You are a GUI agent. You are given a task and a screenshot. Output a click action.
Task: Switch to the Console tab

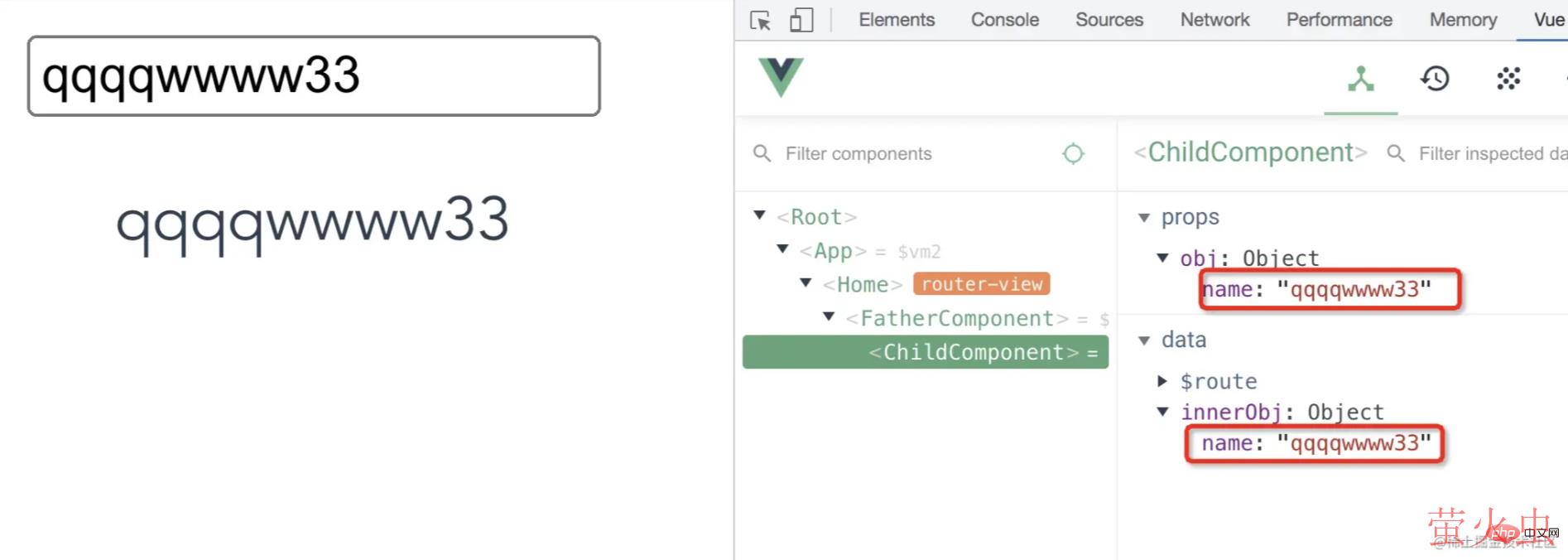1004,20
